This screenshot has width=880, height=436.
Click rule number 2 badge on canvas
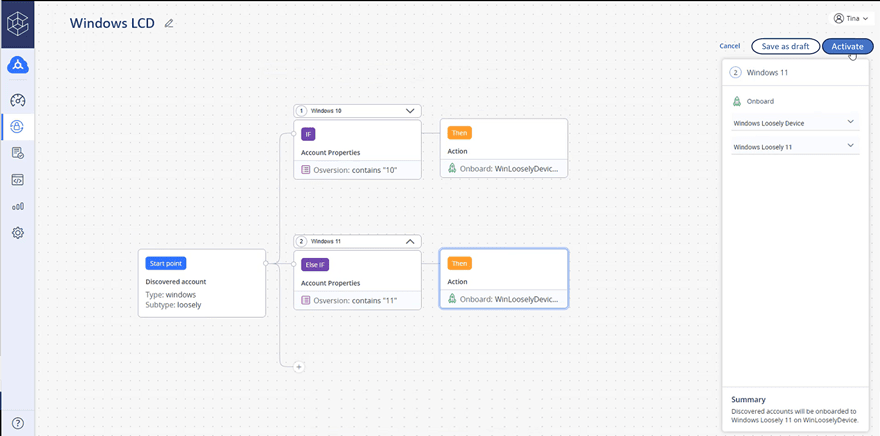(x=301, y=241)
